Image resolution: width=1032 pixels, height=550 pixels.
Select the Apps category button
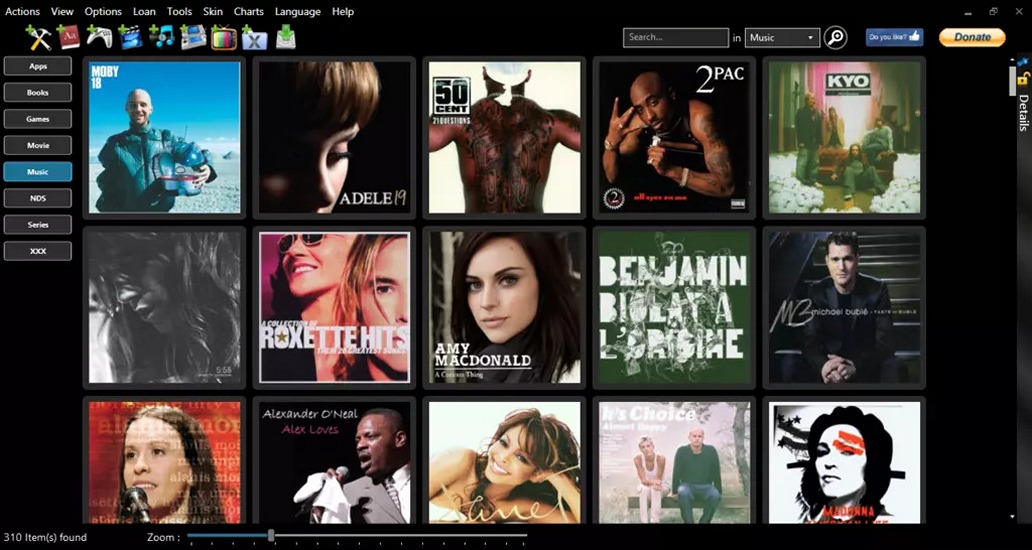[38, 66]
